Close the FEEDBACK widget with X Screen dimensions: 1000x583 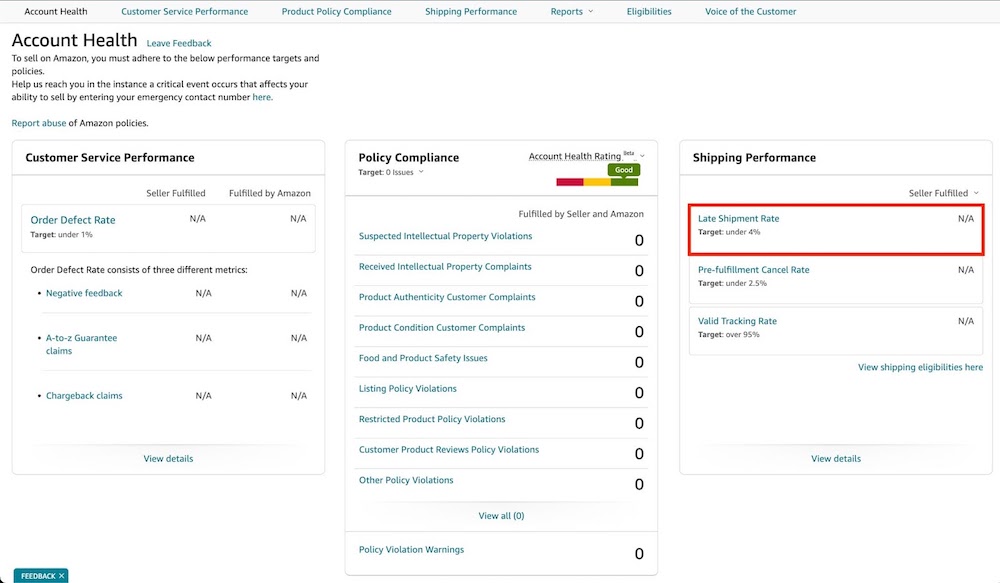point(61,576)
